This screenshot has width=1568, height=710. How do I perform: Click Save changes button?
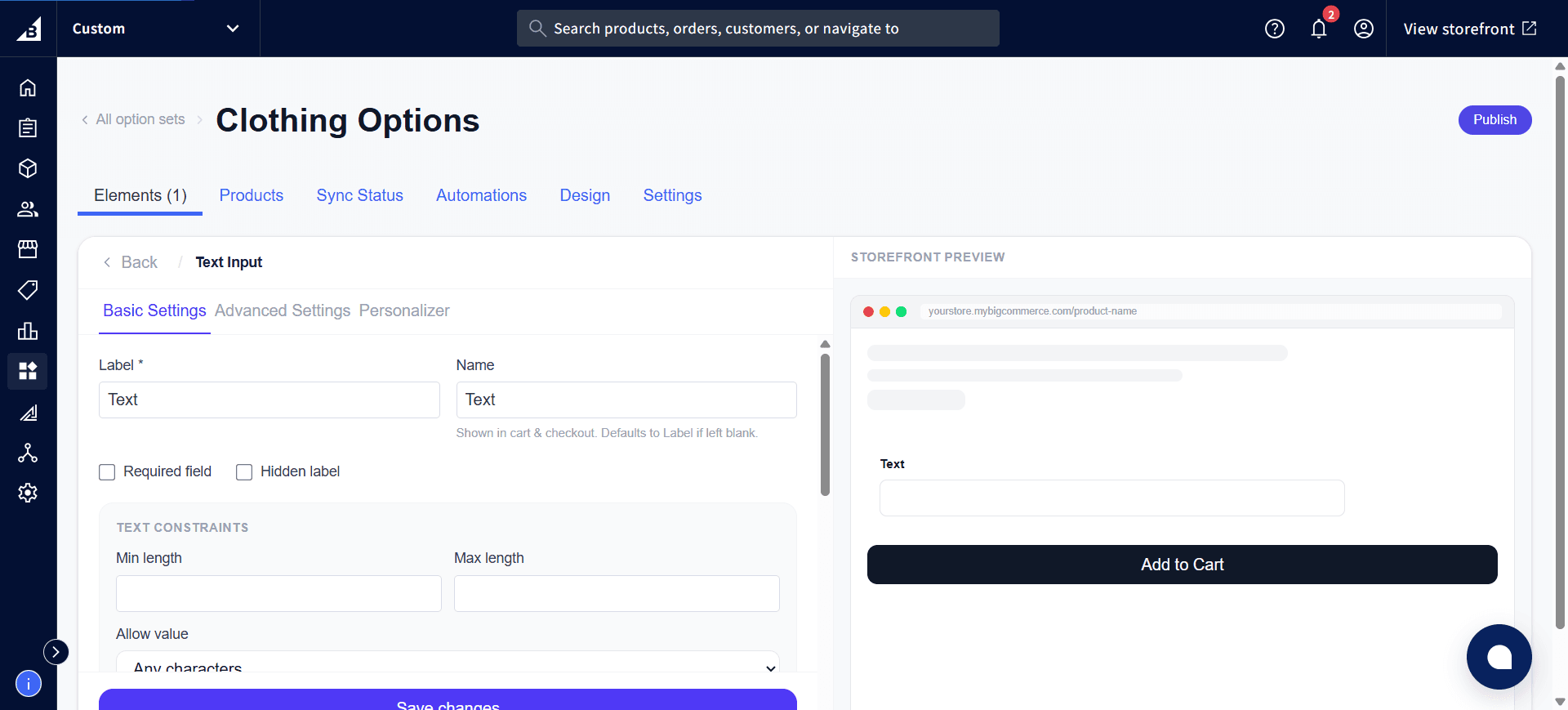coord(448,700)
